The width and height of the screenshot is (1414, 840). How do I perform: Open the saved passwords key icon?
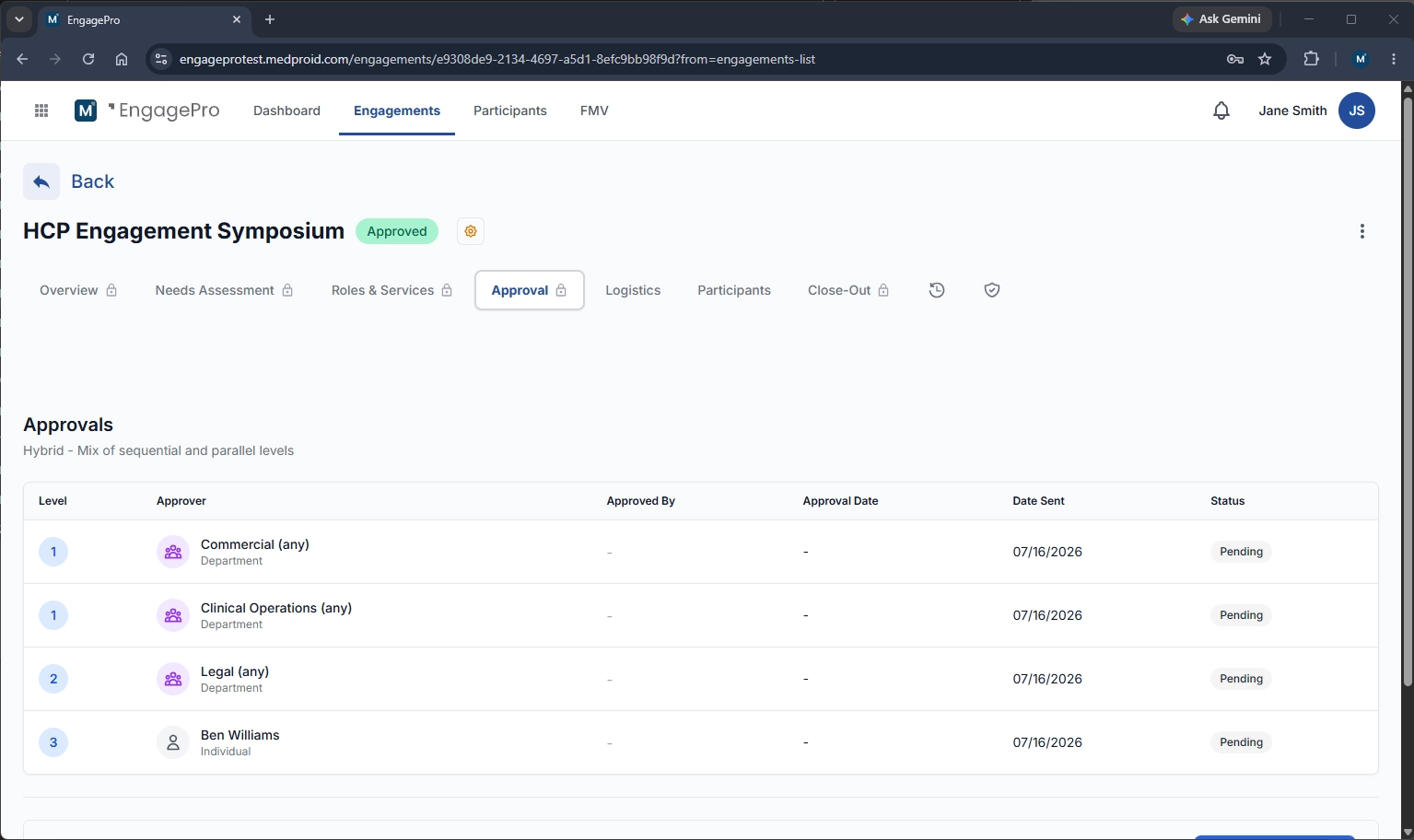coord(1235,59)
